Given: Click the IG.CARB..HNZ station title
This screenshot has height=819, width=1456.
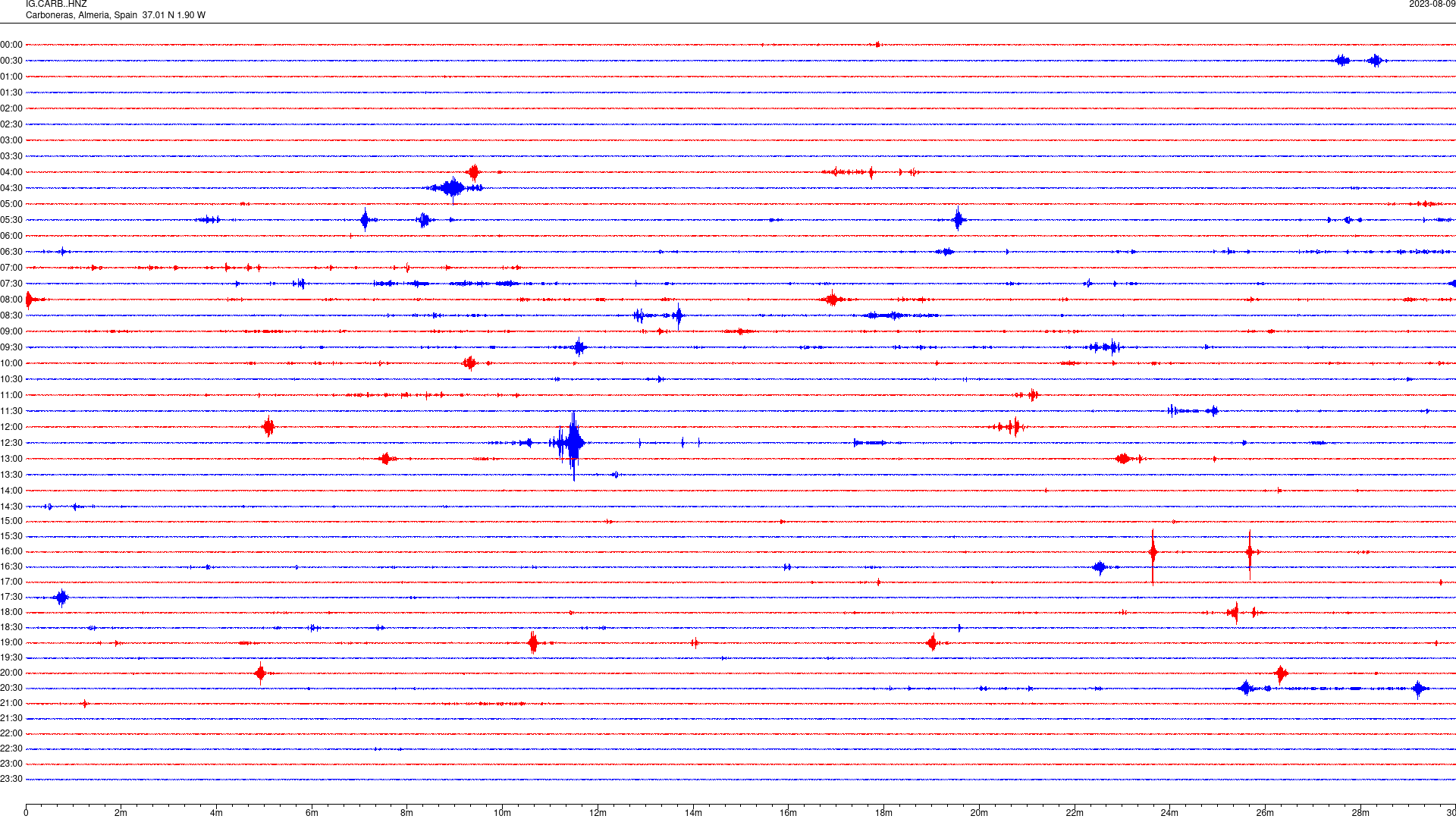Looking at the screenshot, I should [x=56, y=5].
